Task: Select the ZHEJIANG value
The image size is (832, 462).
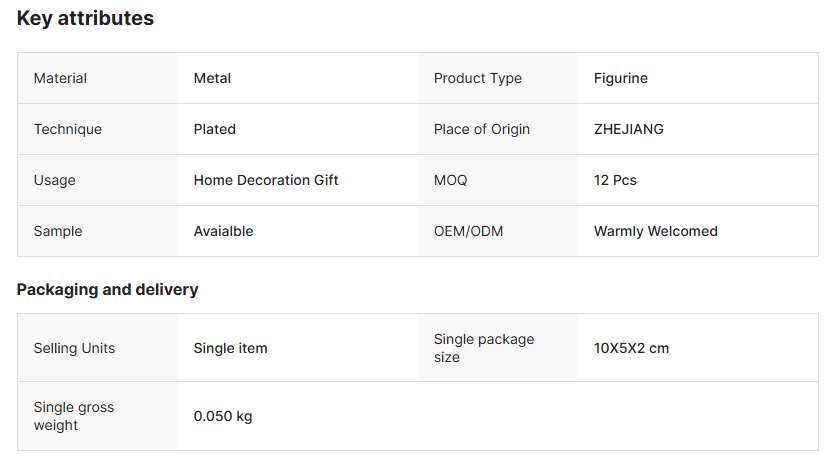Action: tap(628, 129)
